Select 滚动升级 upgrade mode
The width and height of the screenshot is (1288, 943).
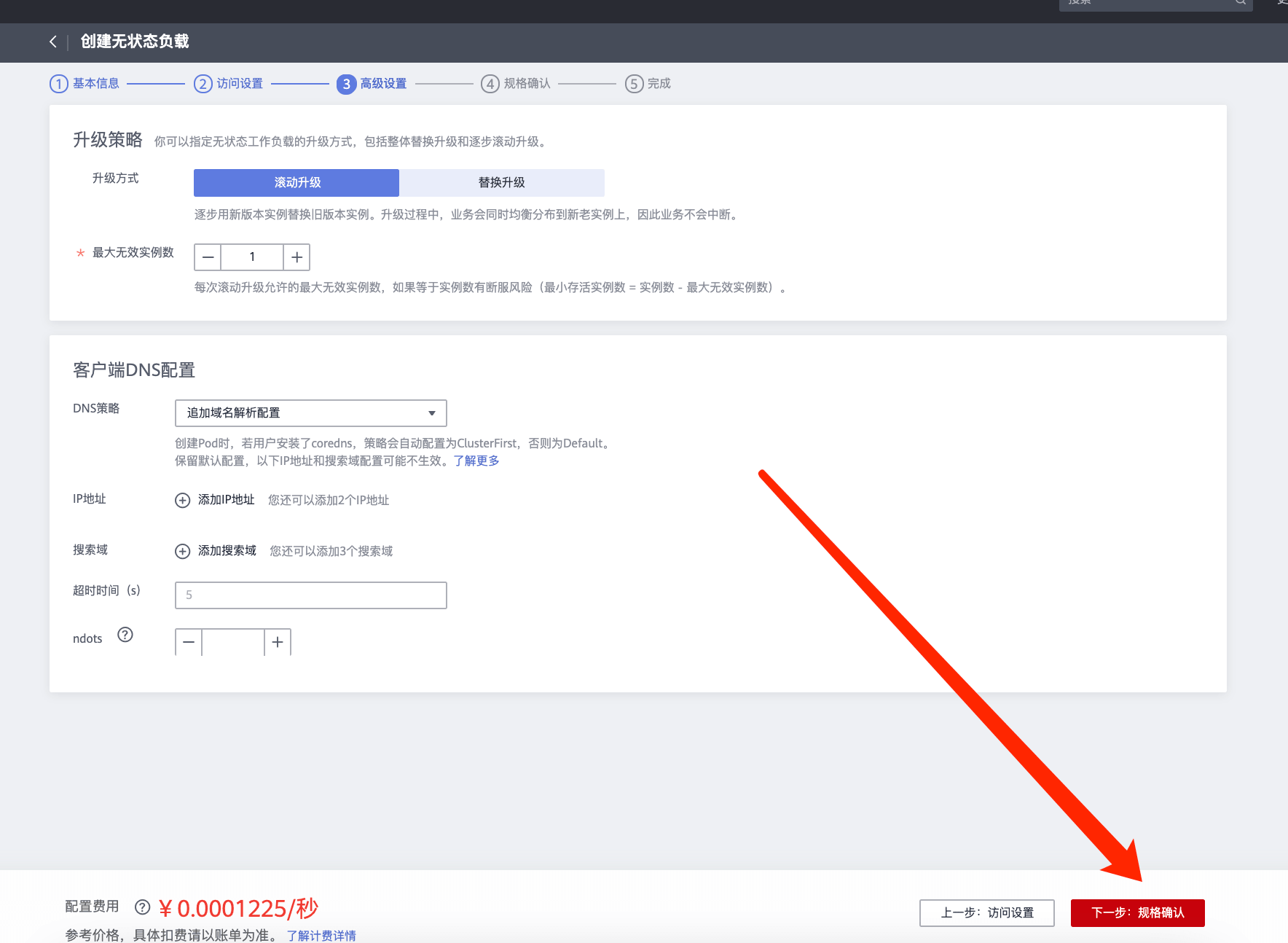(x=297, y=183)
